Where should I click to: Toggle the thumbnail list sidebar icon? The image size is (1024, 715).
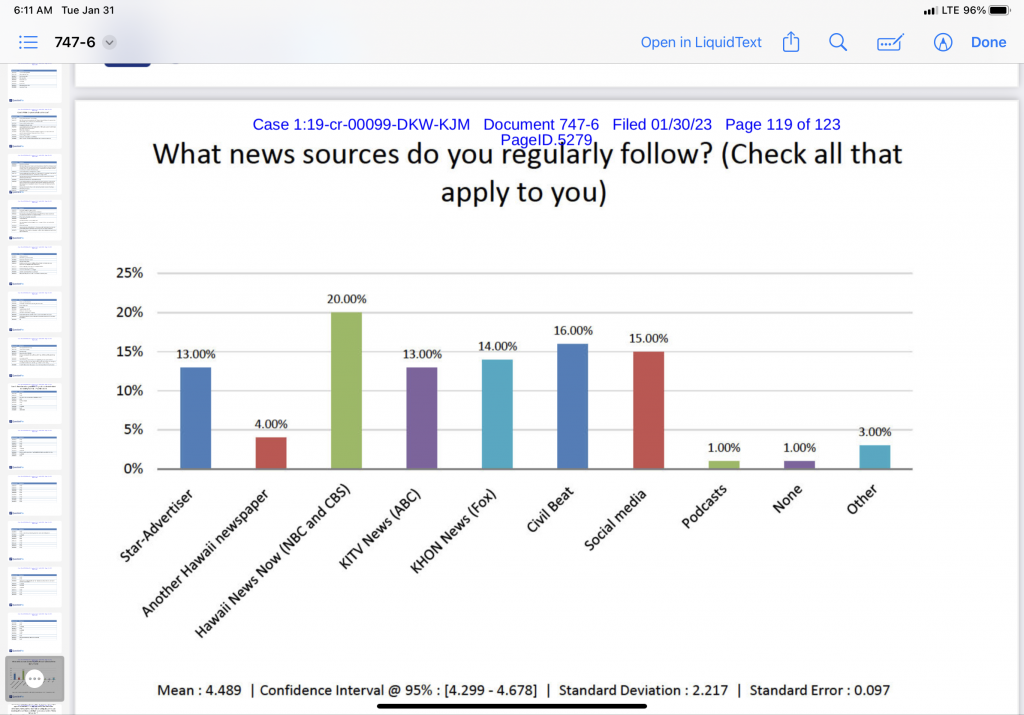click(x=28, y=42)
